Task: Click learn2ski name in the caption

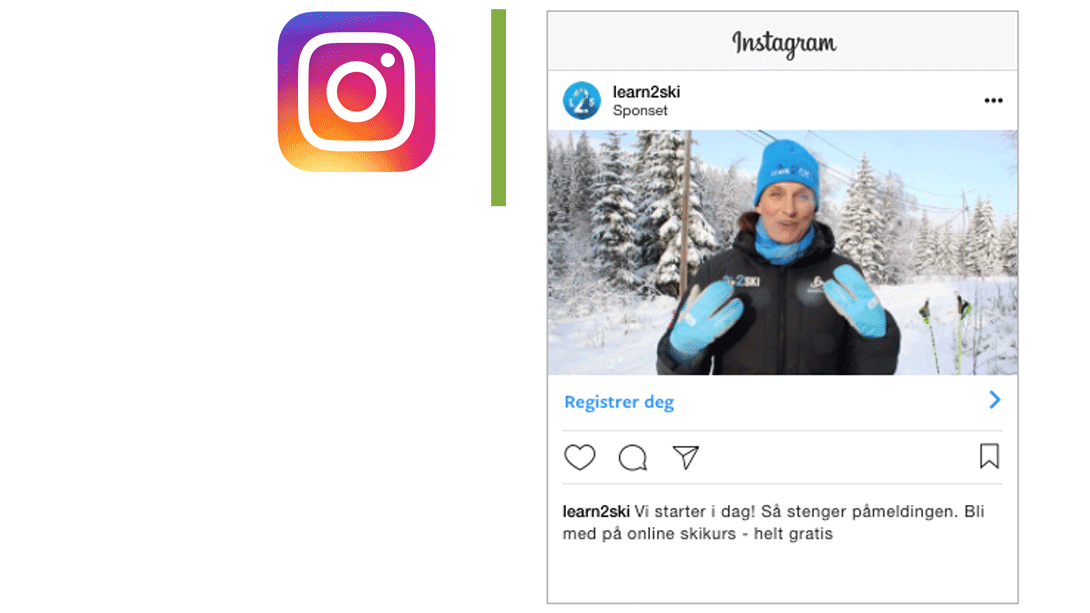Action: click(x=596, y=512)
